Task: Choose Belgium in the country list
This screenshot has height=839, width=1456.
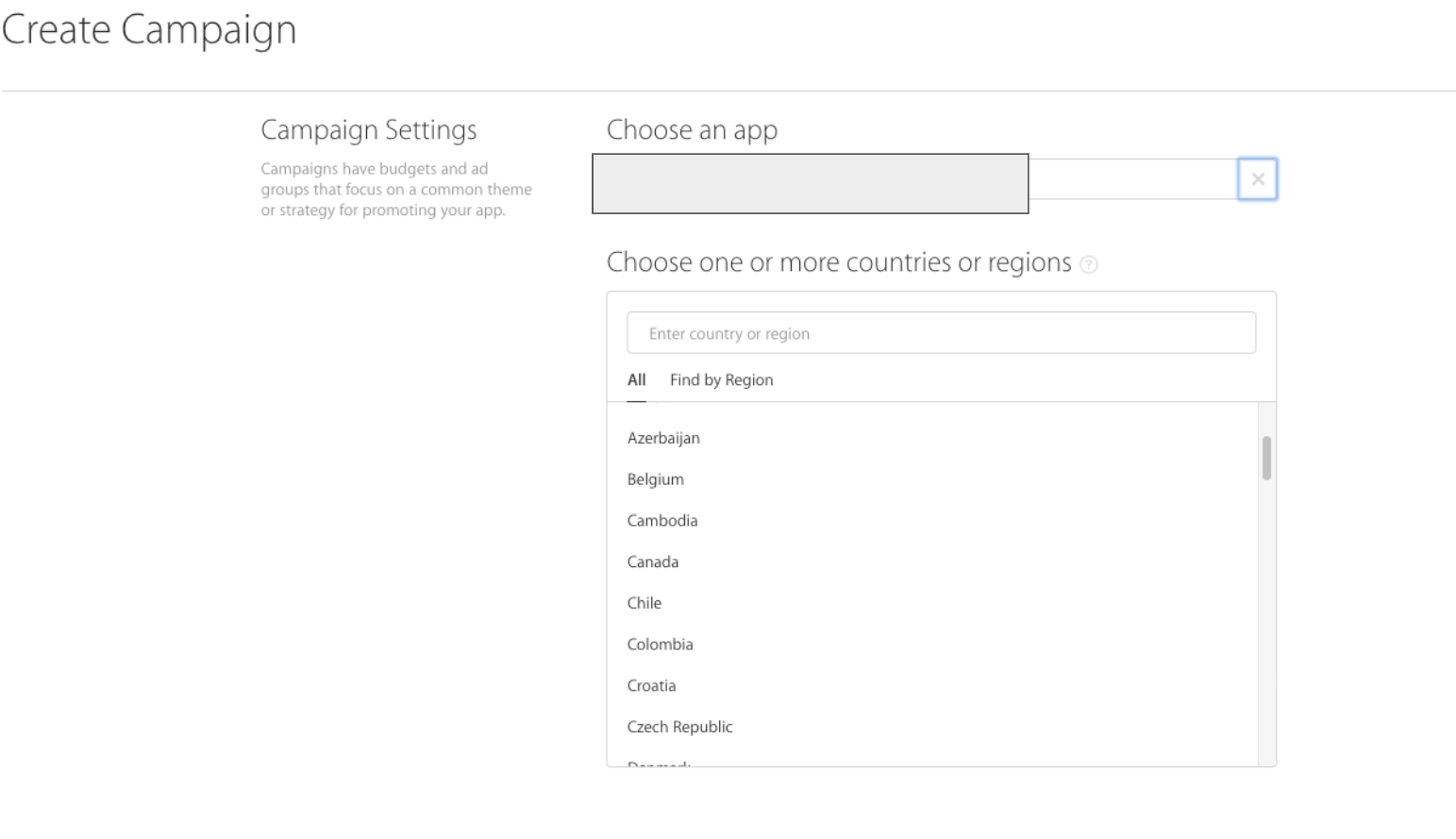Action: 656,479
